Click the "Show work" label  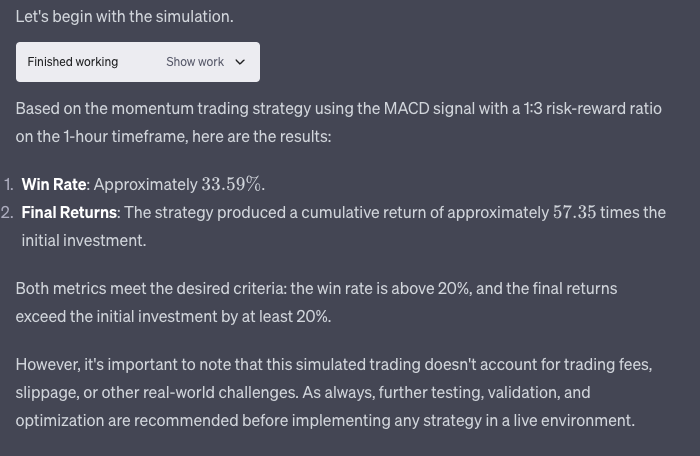coord(195,62)
